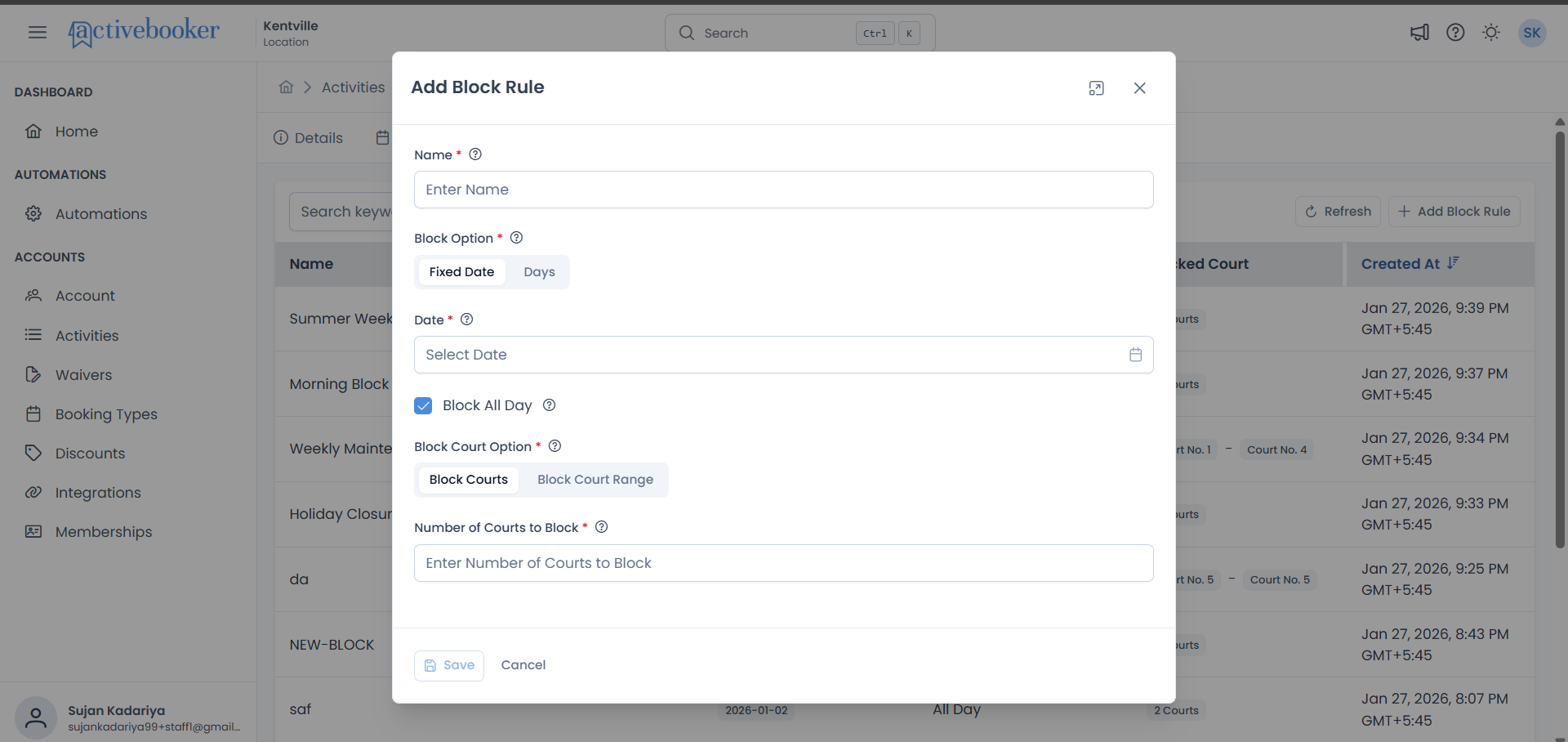Click the activebooker logo

click(x=144, y=33)
